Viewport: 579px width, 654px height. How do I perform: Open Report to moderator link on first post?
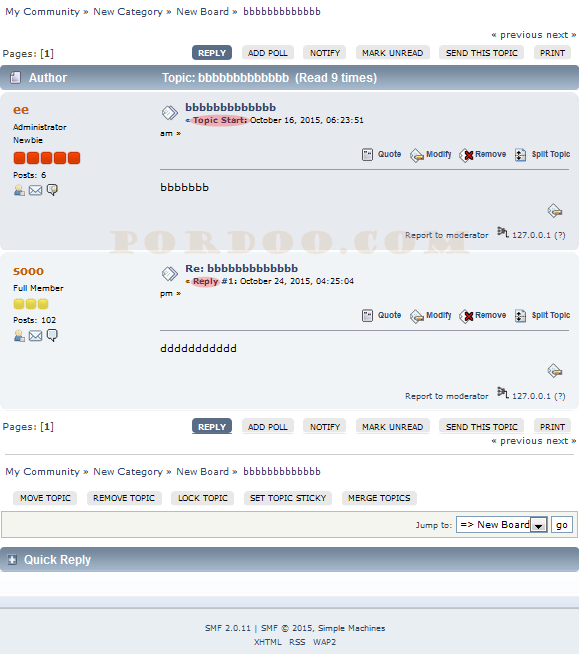pyautogui.click(x=446, y=235)
